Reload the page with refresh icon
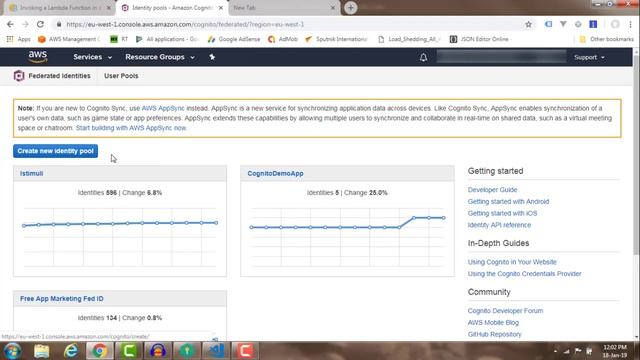 (x=40, y=24)
